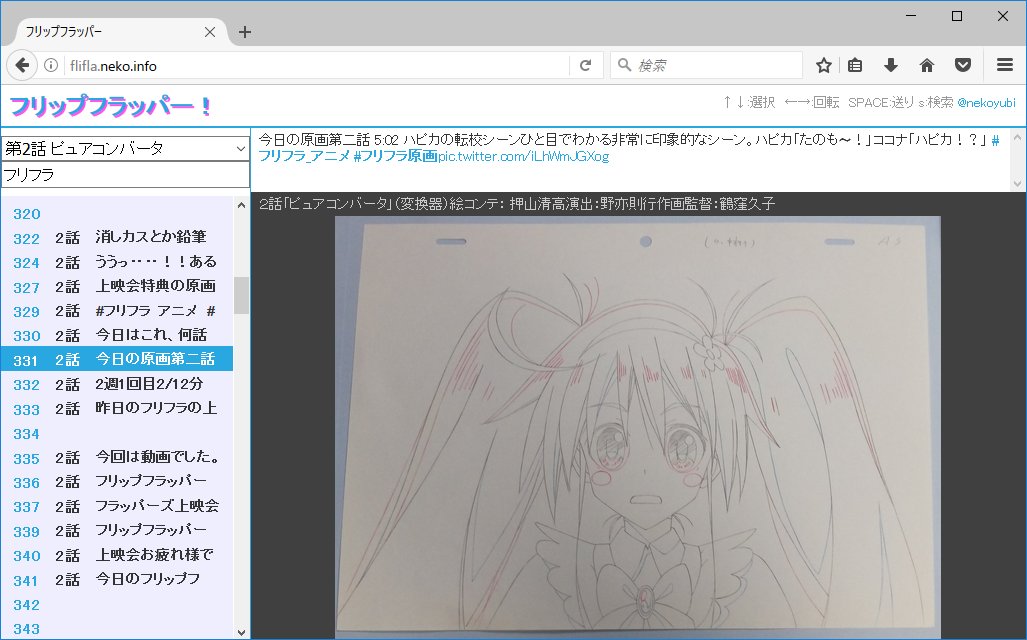Go to the home page icon
Screen dimensions: 1027x640
927,66
